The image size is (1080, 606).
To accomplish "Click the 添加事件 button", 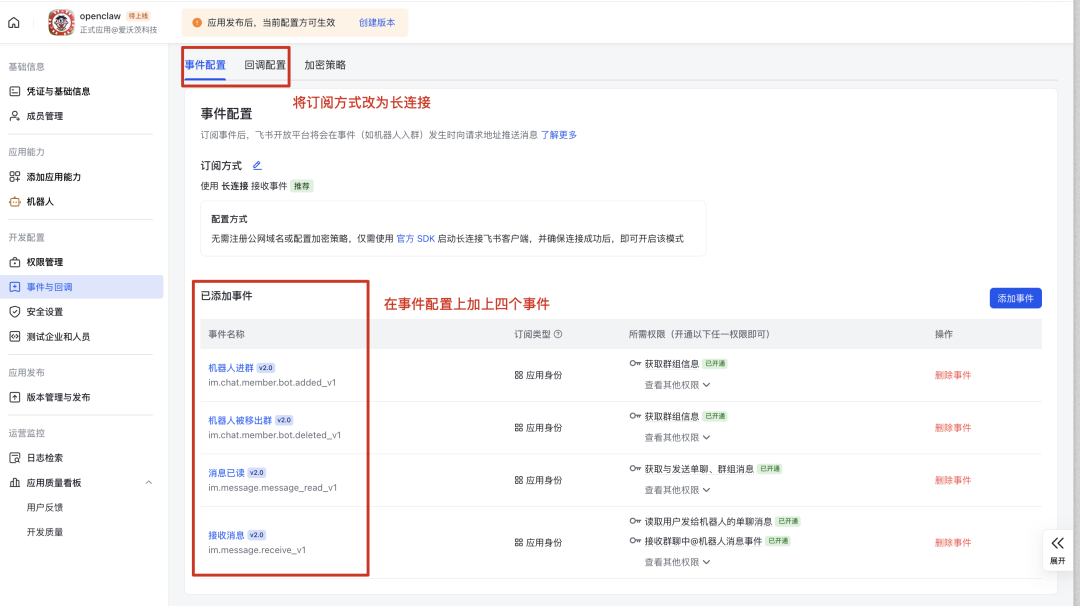I will [1014, 298].
